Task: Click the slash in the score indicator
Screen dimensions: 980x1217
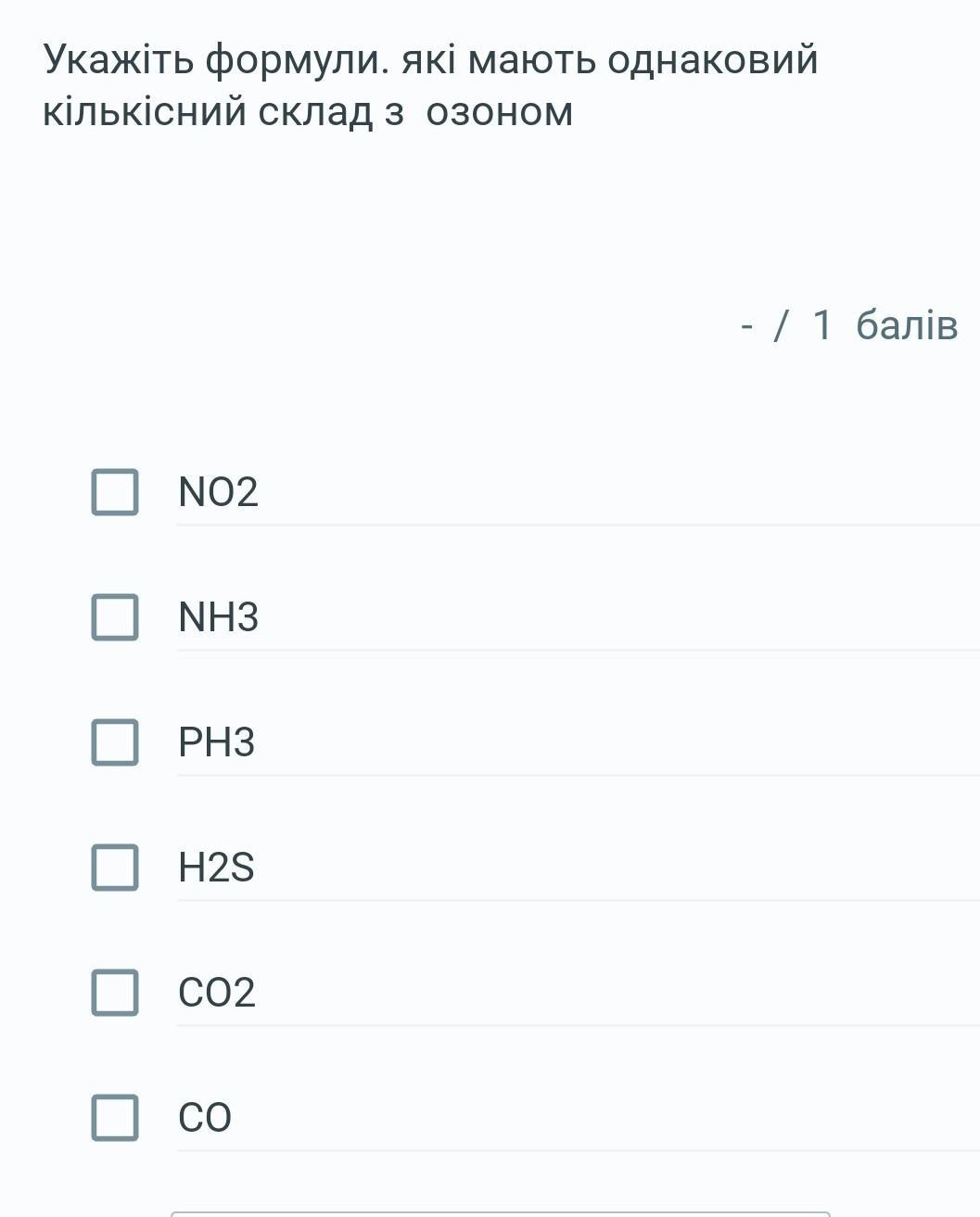Action: tap(781, 325)
